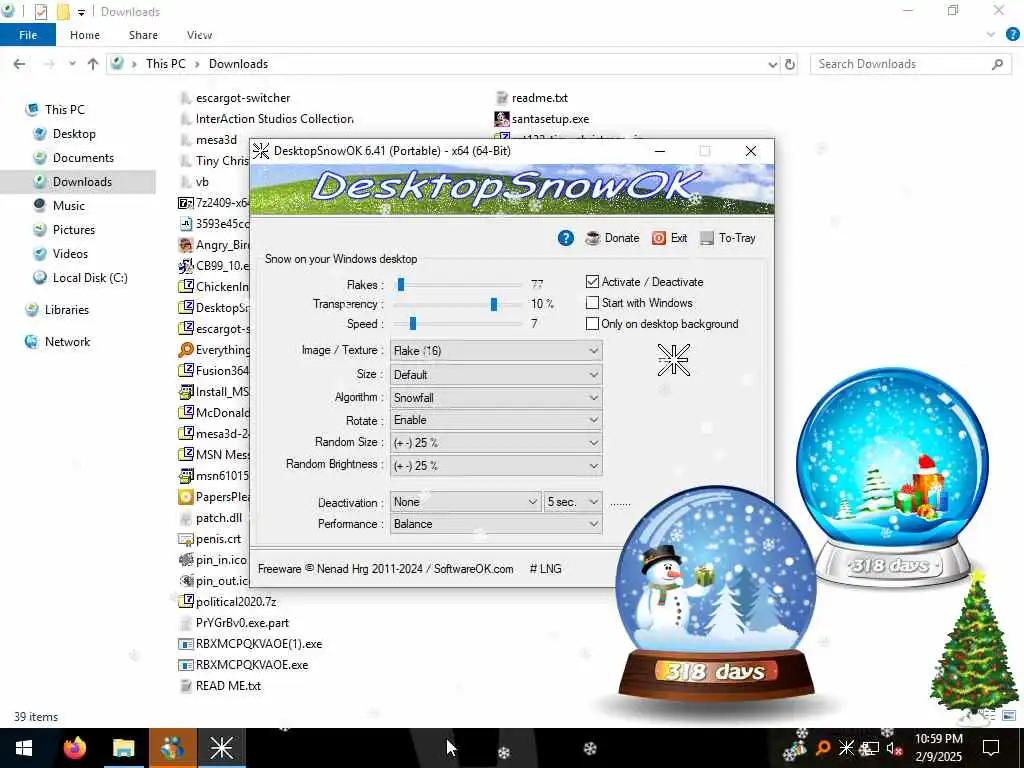
Task: Select Libraries in the navigation pane
Action: coord(66,310)
